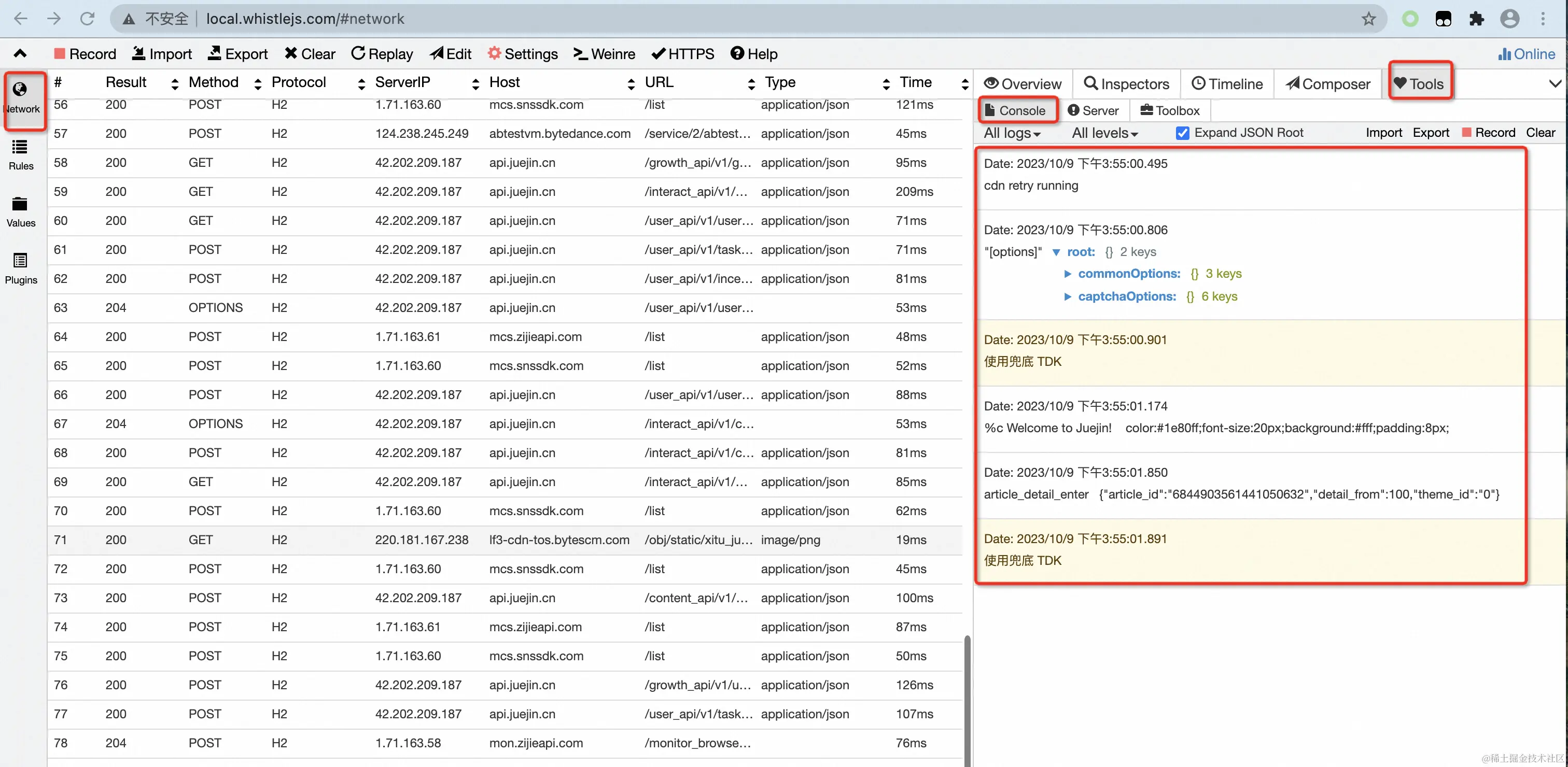Toggle the main toolbar Record button
Image resolution: width=1568 pixels, height=767 pixels.
coord(85,53)
